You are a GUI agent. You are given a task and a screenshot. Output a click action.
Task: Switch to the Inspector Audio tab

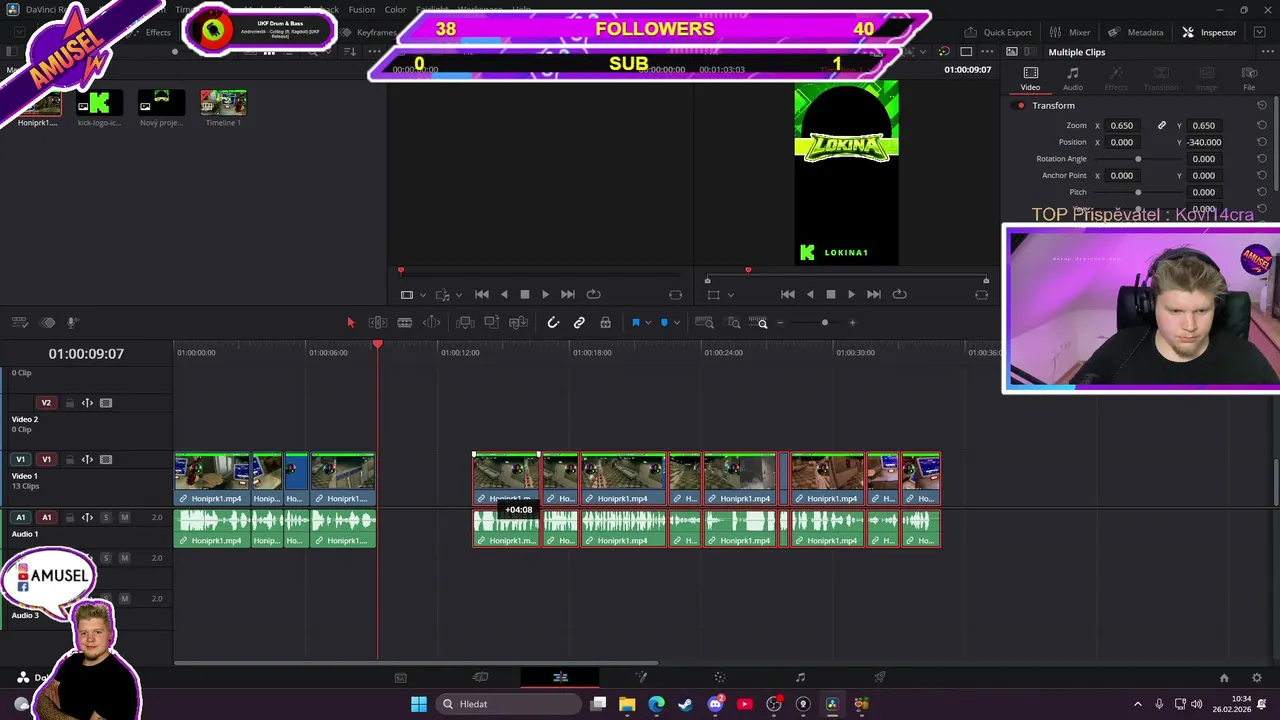tap(1072, 79)
